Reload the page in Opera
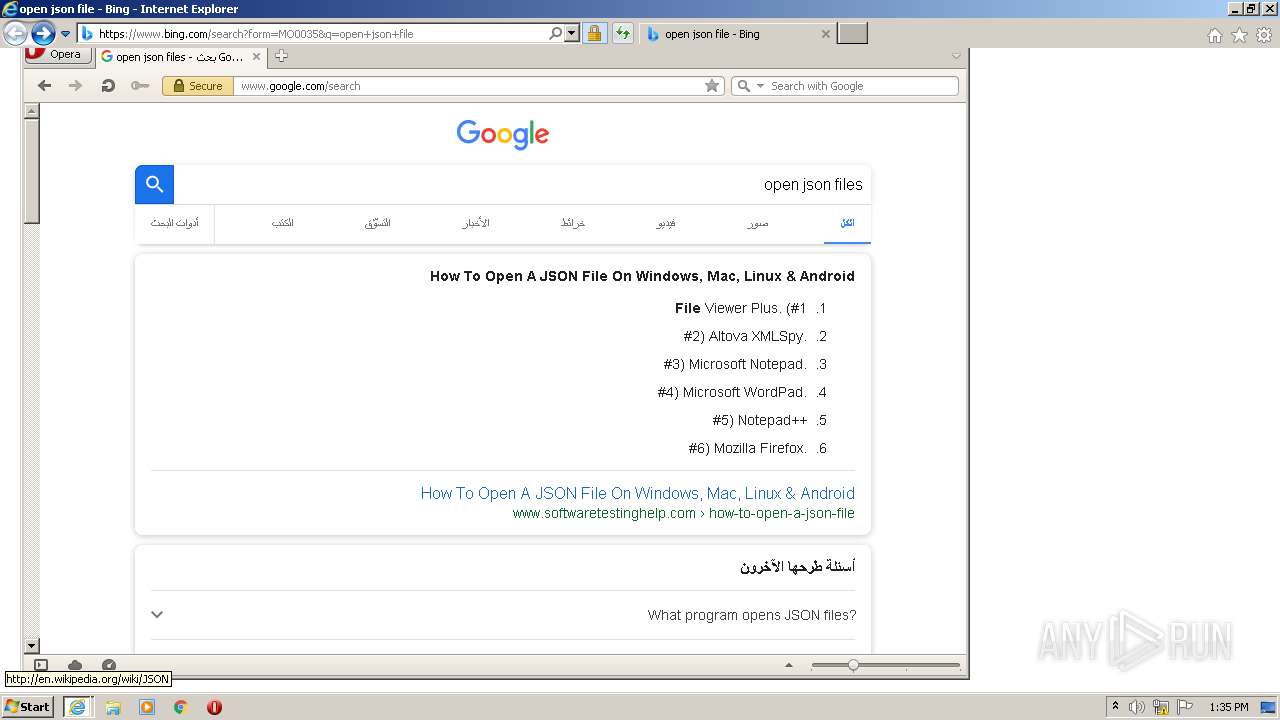Screen dimensions: 1280x720 (x=108, y=86)
